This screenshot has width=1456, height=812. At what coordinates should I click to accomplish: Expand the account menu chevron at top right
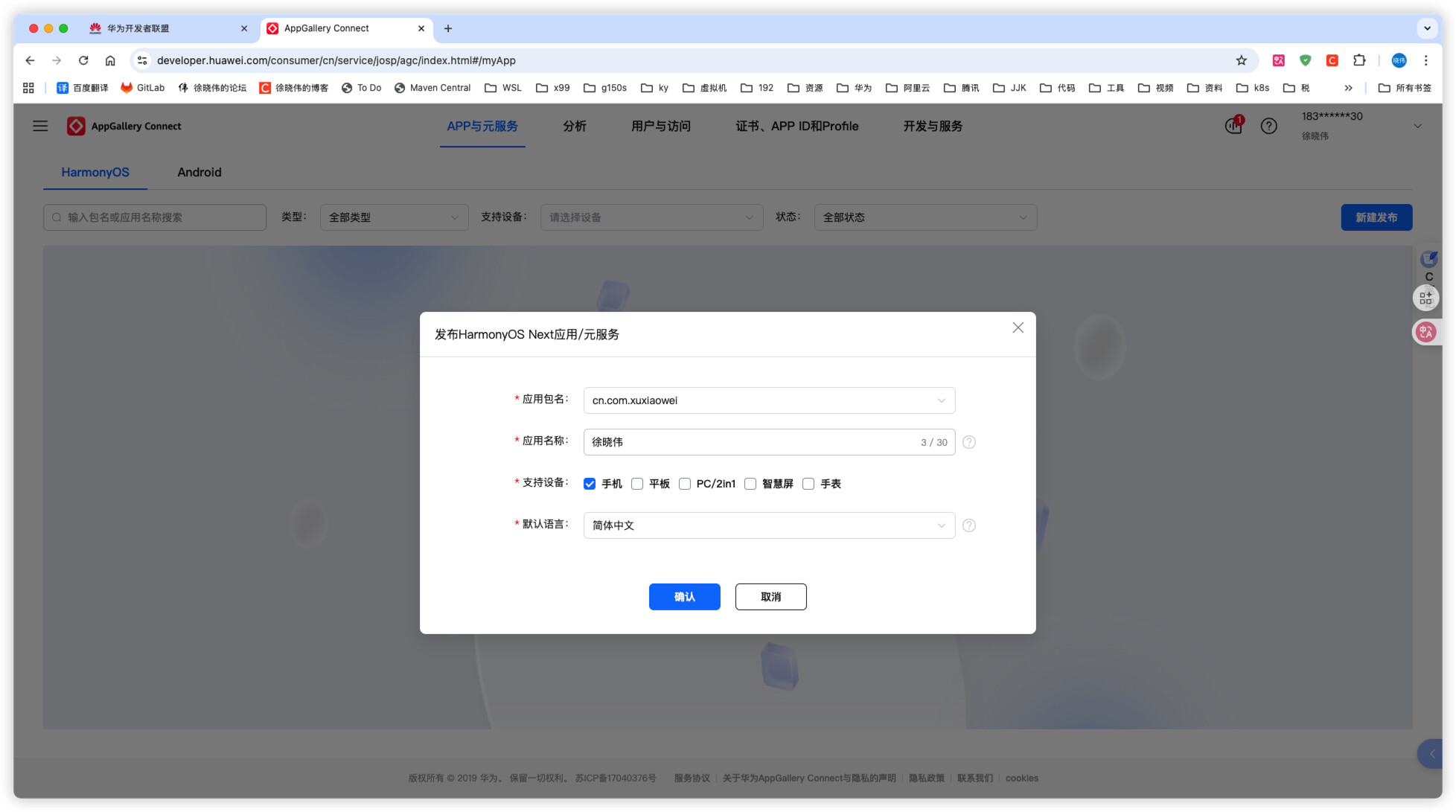tap(1417, 126)
